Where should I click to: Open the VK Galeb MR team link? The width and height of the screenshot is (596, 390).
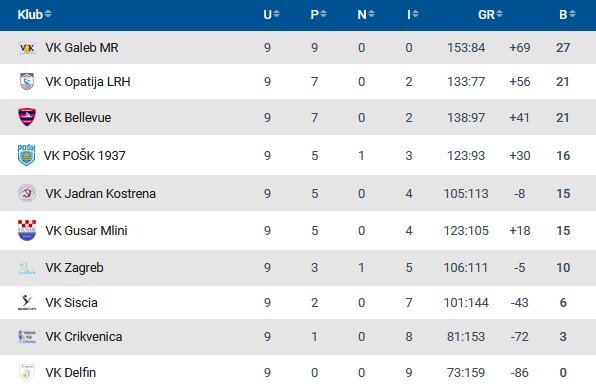pyautogui.click(x=82, y=48)
